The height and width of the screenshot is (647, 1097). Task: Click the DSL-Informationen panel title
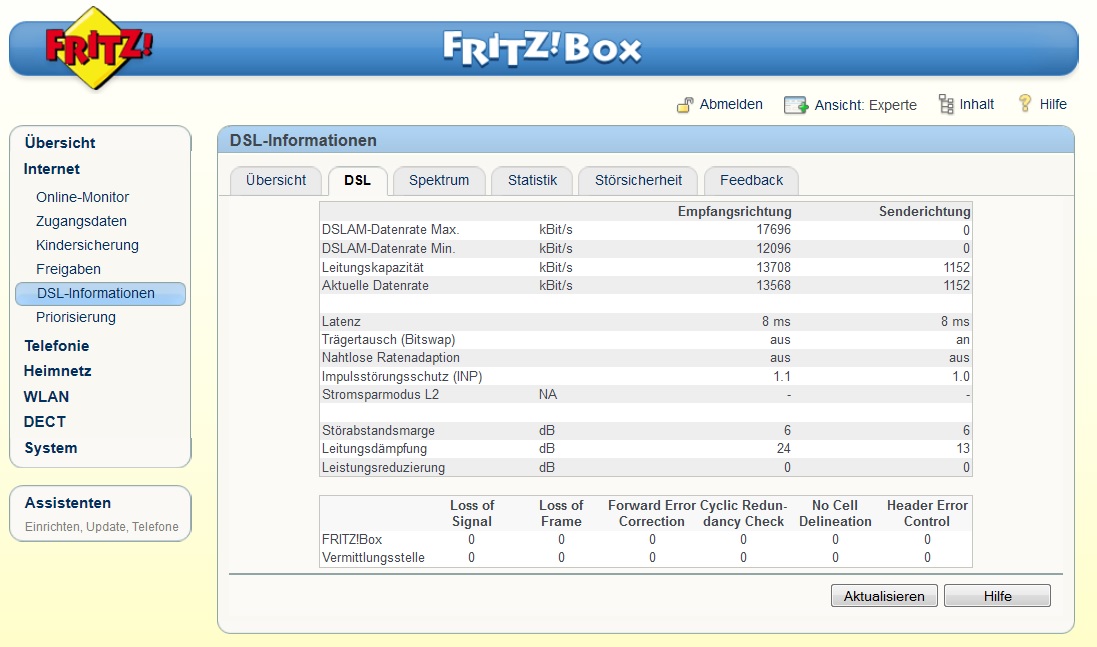[x=303, y=141]
